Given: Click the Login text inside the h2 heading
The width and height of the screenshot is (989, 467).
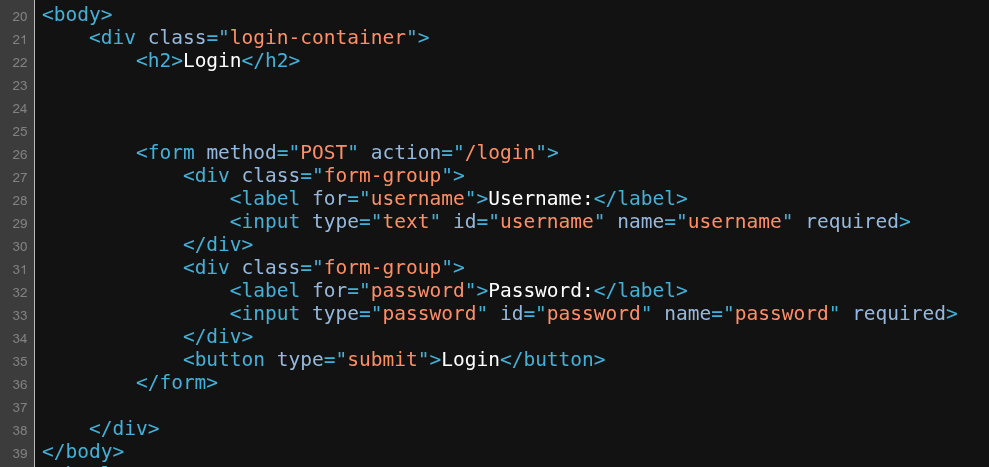Looking at the screenshot, I should pyautogui.click(x=212, y=61).
